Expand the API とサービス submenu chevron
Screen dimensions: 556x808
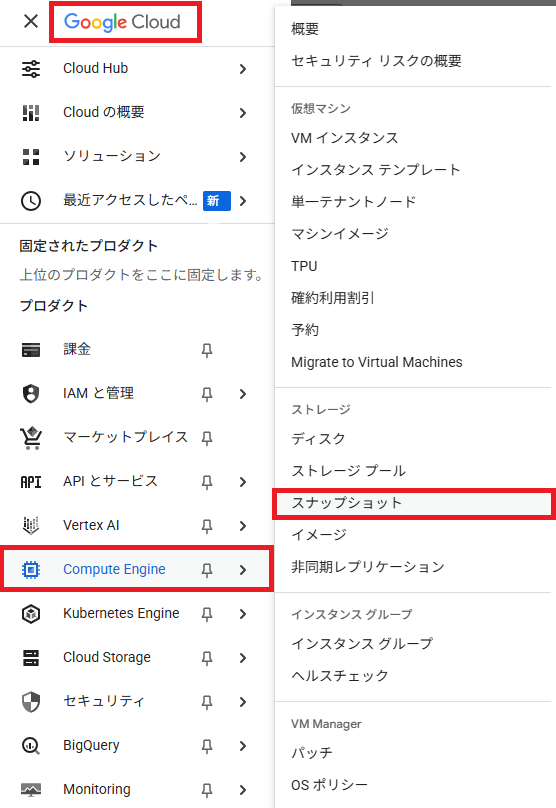[x=243, y=482]
